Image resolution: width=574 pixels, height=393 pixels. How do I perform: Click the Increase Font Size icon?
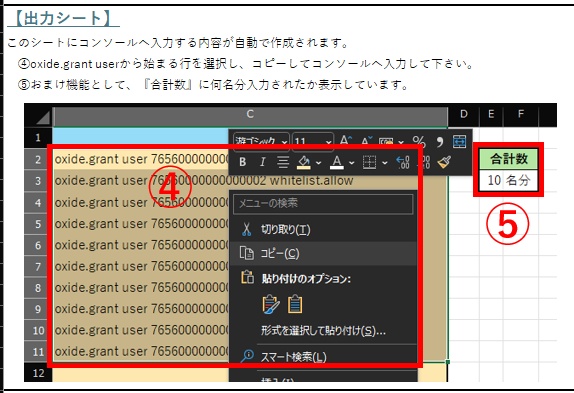pos(346,141)
